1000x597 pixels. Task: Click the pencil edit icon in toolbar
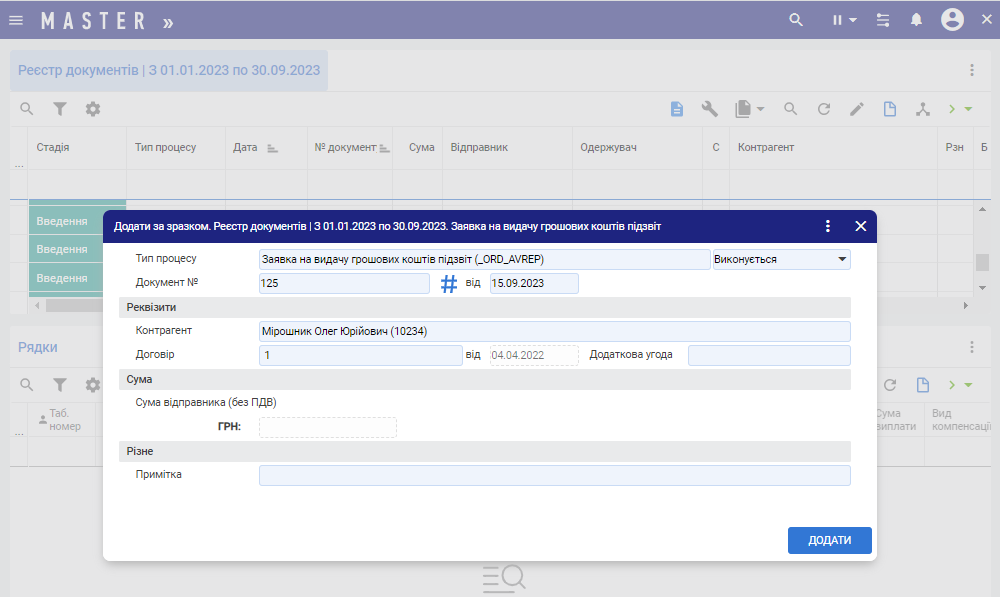pyautogui.click(x=857, y=109)
